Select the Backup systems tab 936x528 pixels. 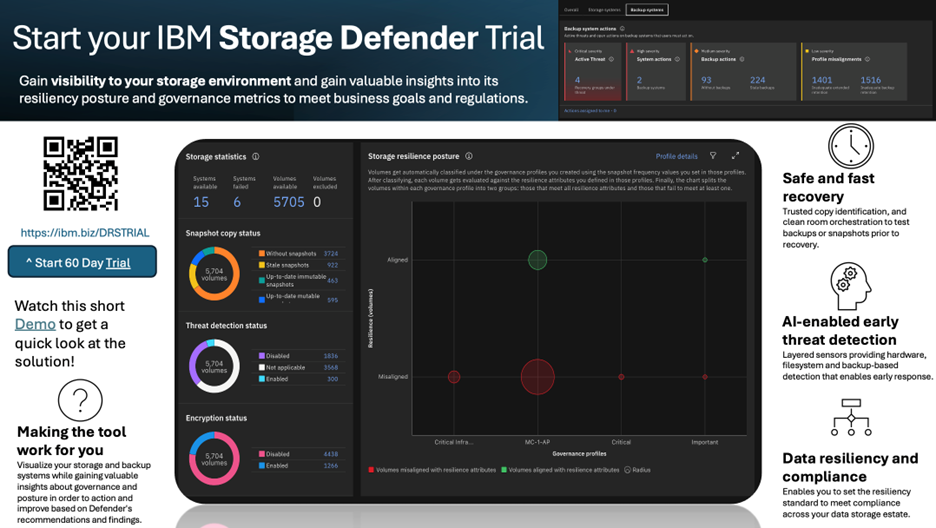[647, 10]
